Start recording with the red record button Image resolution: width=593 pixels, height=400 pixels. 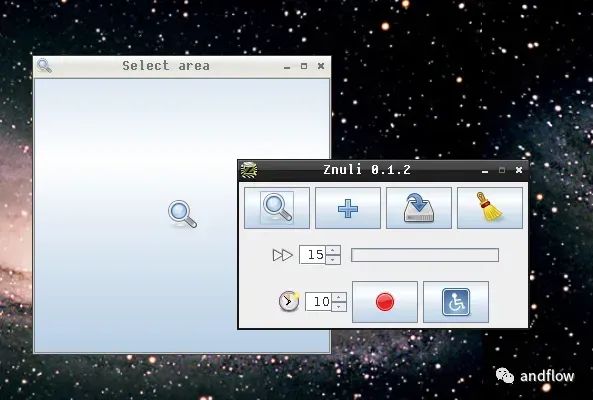[385, 302]
